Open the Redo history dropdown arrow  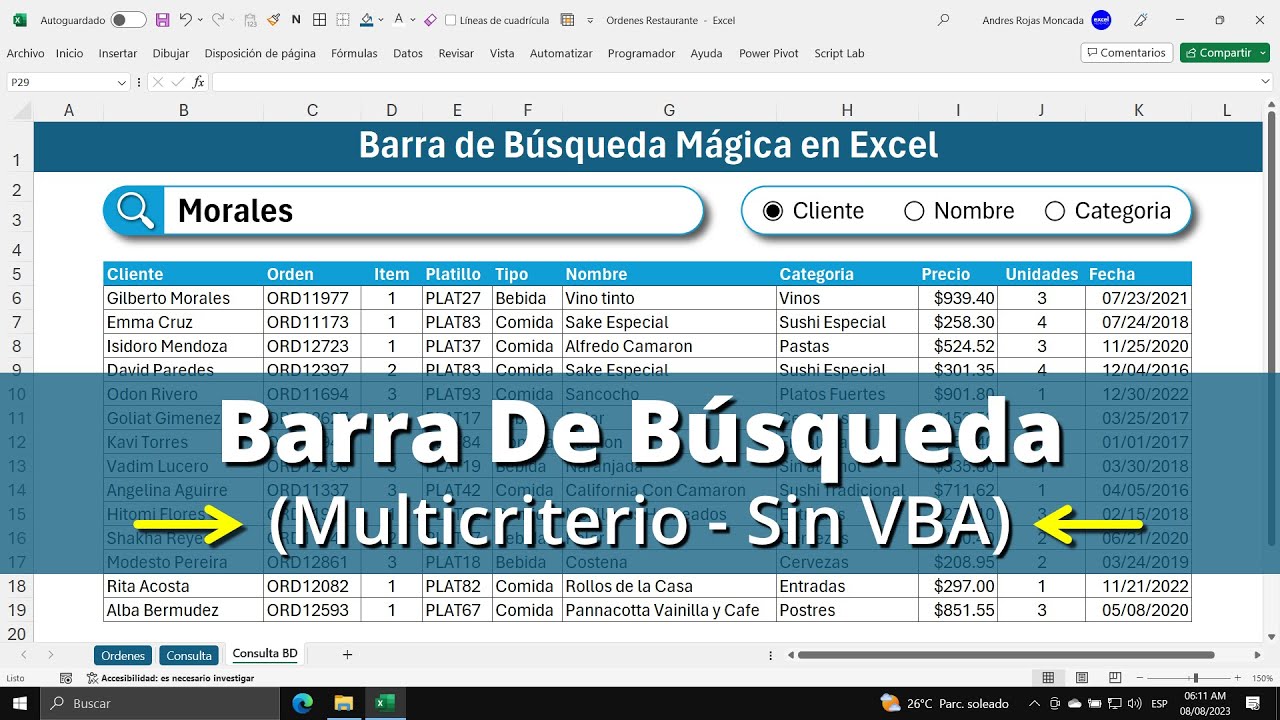tap(233, 20)
